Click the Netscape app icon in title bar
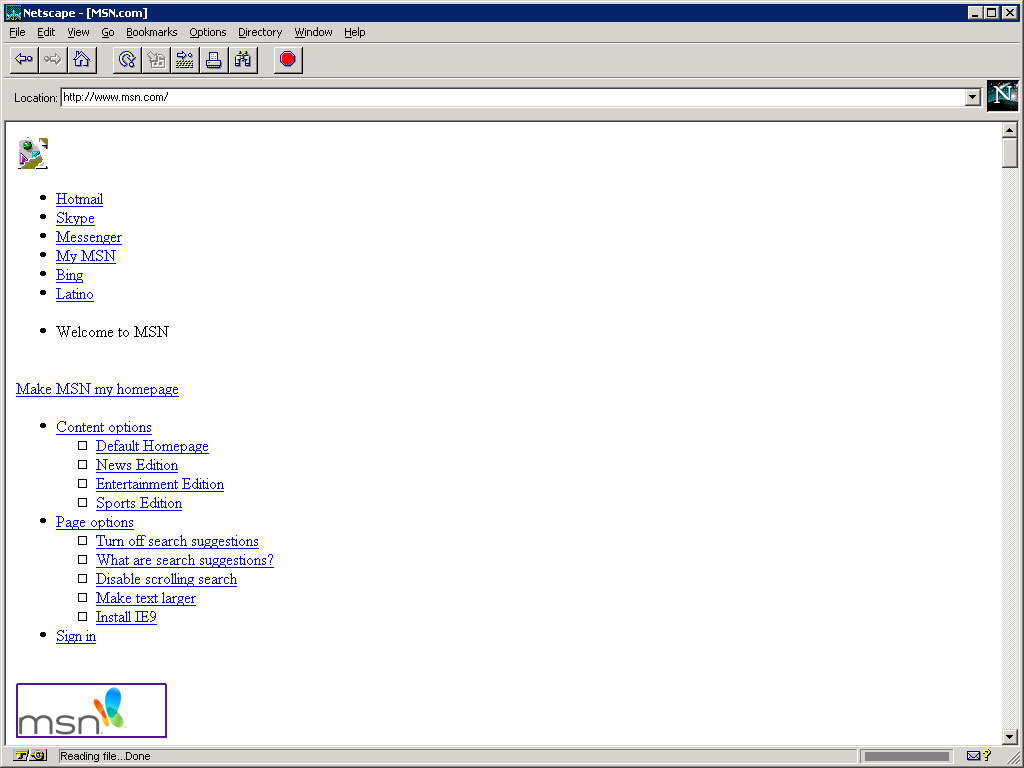1024x768 pixels. click(x=12, y=12)
